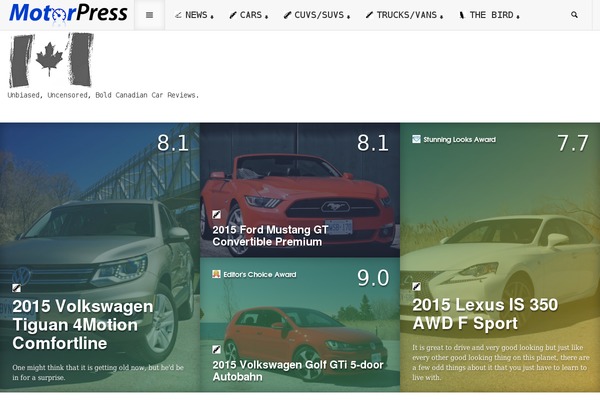This screenshot has width=600, height=400.
Task: Click the pen icon beside CUVS/SUVS
Action: 287,15
